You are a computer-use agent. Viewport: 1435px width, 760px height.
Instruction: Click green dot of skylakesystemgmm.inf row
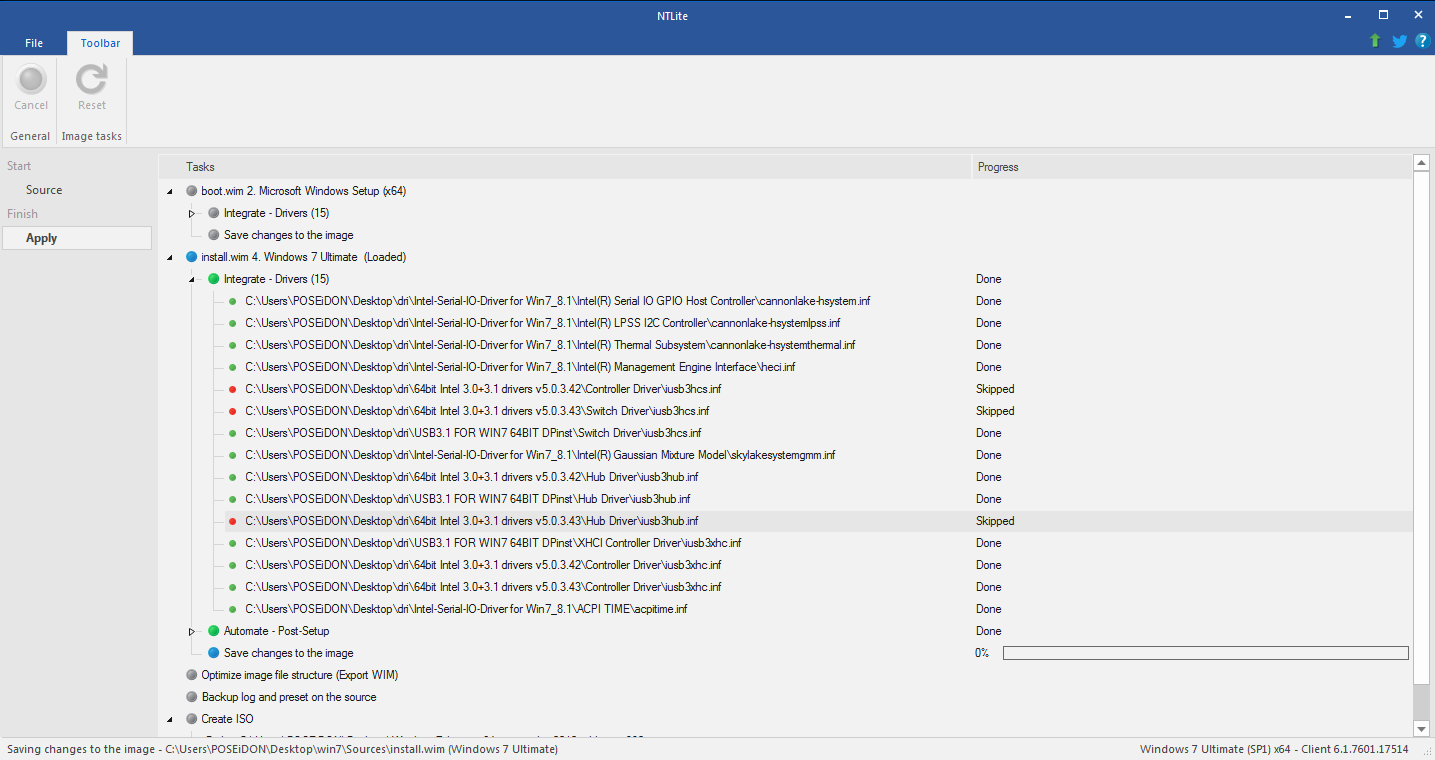click(x=232, y=455)
